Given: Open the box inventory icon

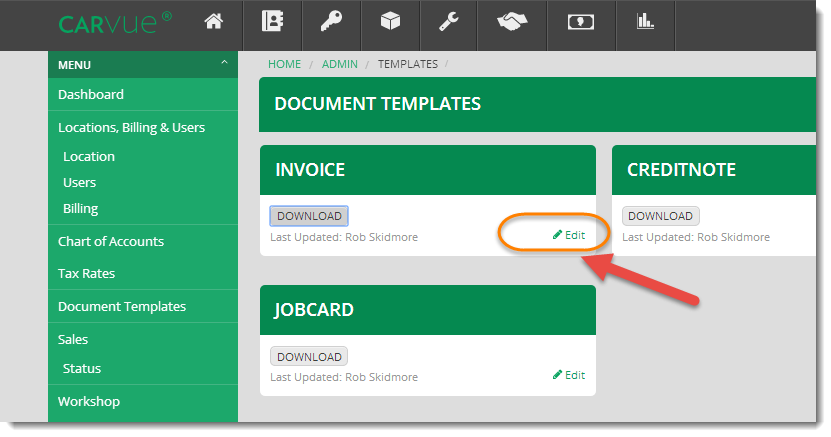Looking at the screenshot, I should [390, 22].
